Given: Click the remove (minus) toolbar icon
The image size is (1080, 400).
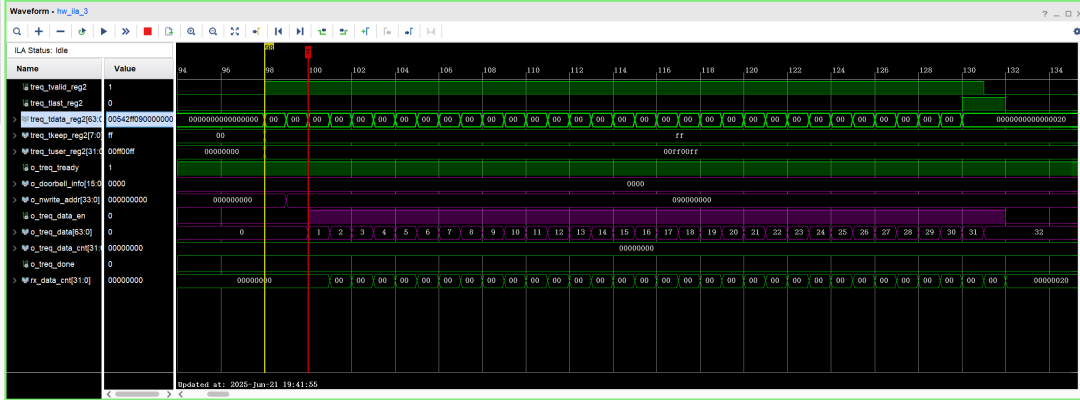Looking at the screenshot, I should click(61, 31).
